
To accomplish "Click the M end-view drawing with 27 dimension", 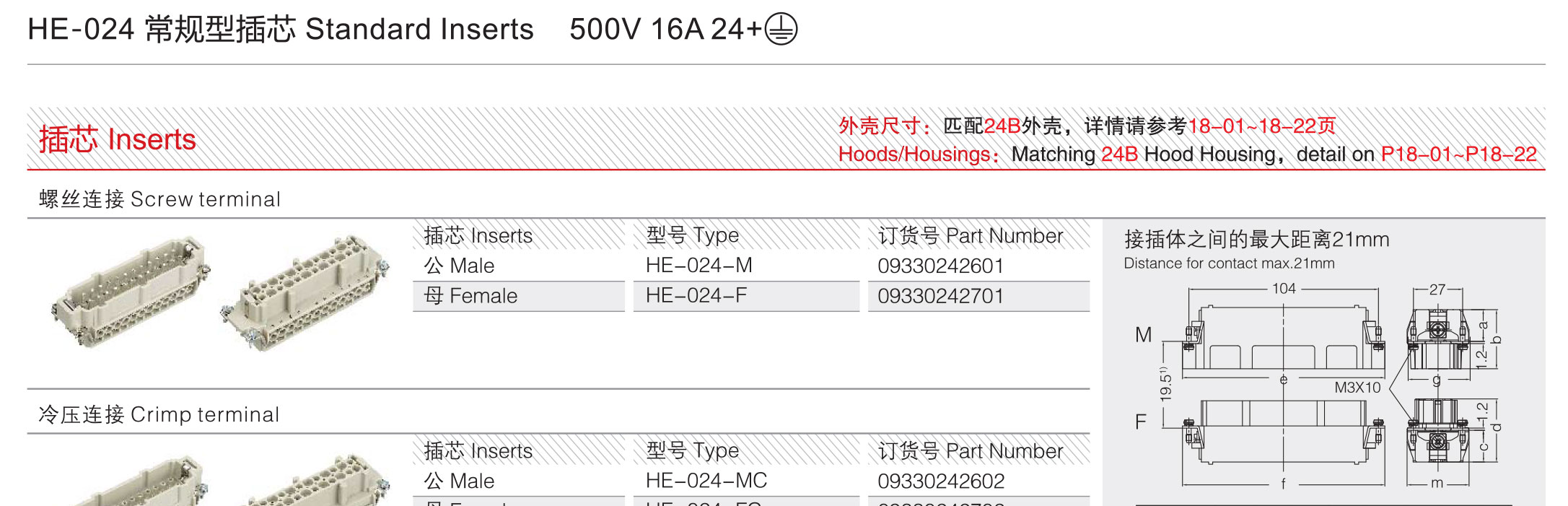I will pos(1437,339).
